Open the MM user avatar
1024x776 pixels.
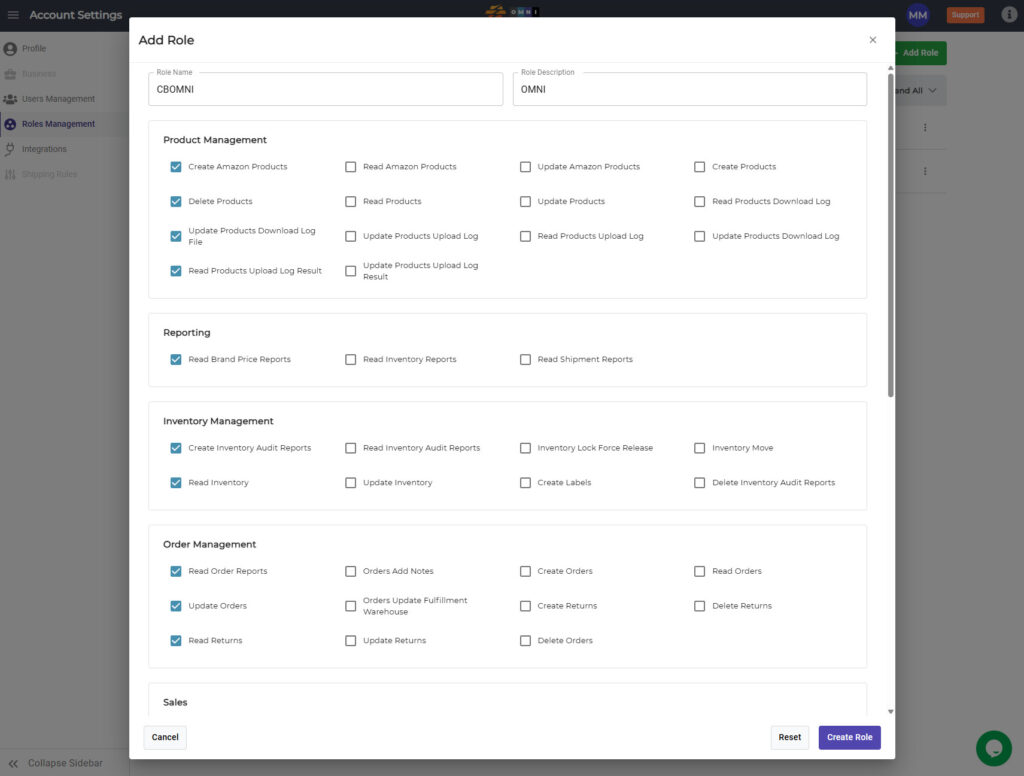[x=916, y=15]
